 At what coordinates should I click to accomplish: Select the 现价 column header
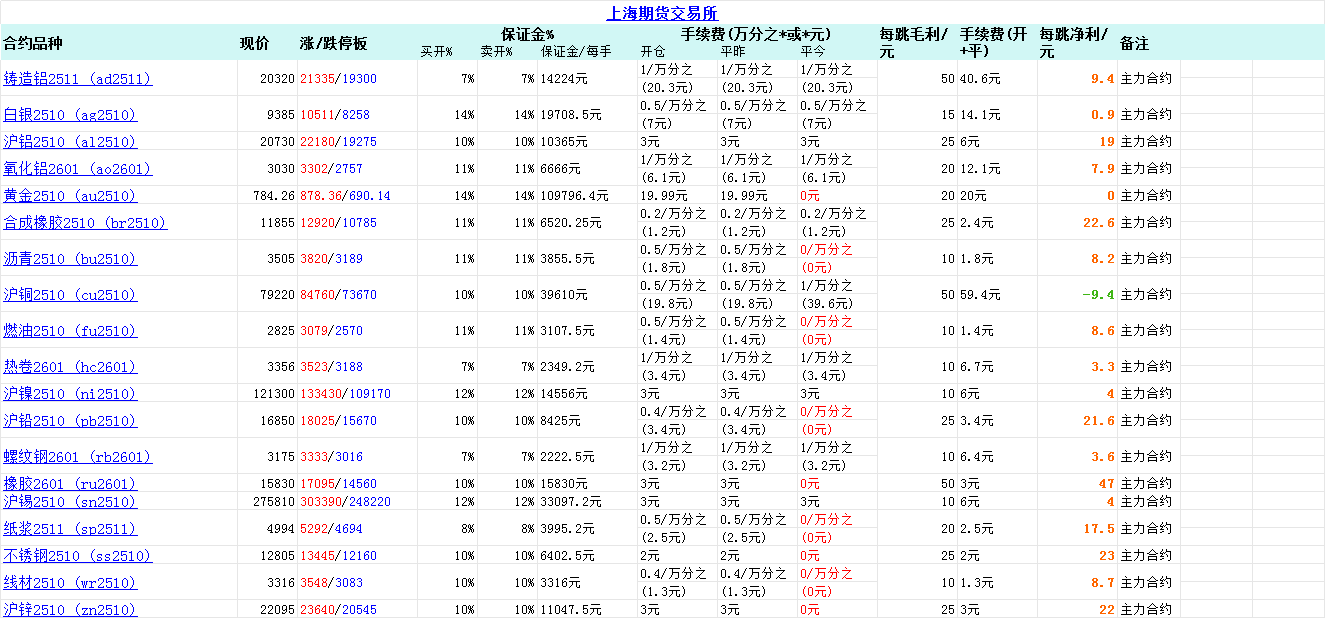click(x=254, y=43)
